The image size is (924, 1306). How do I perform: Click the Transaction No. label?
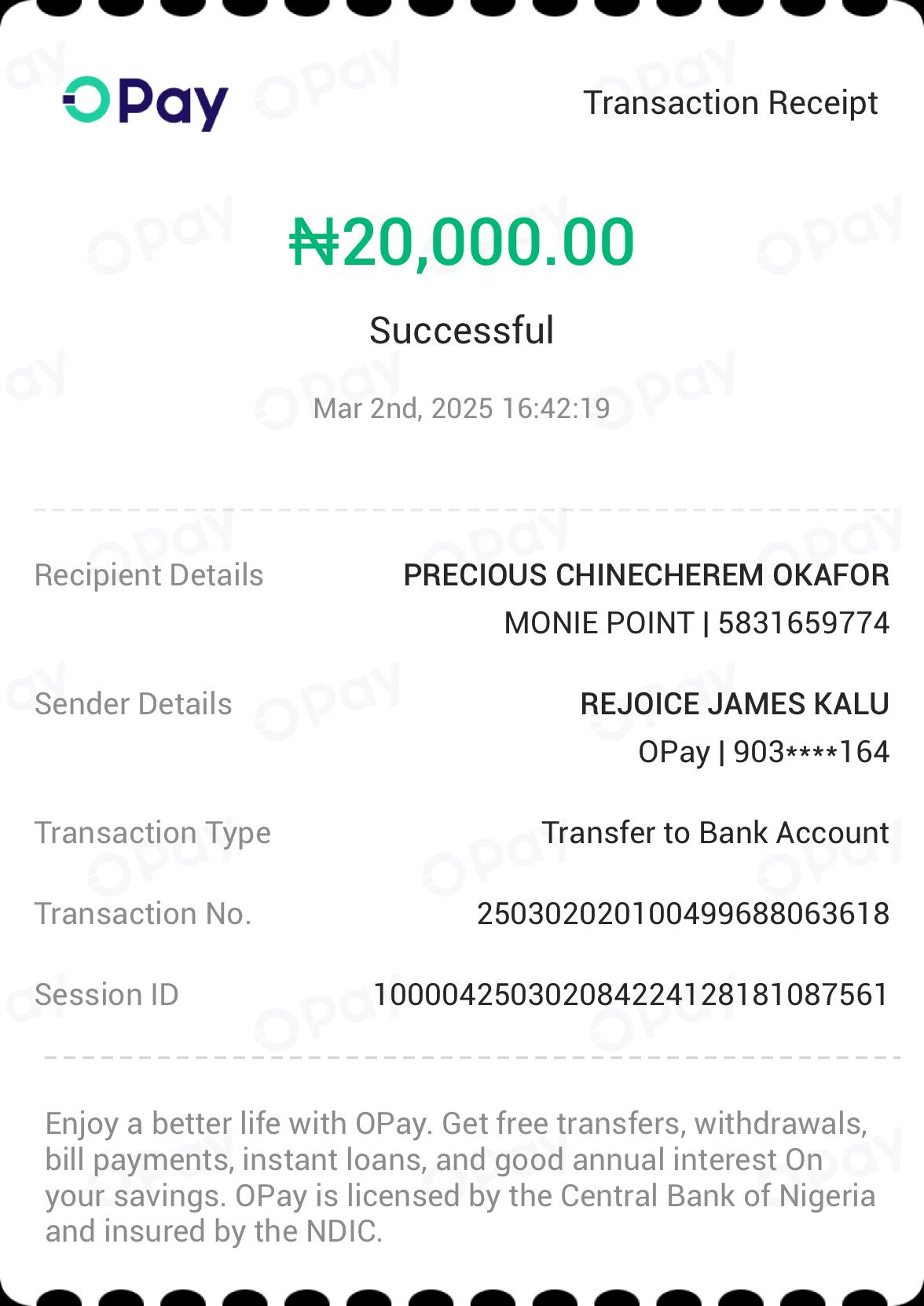click(143, 914)
